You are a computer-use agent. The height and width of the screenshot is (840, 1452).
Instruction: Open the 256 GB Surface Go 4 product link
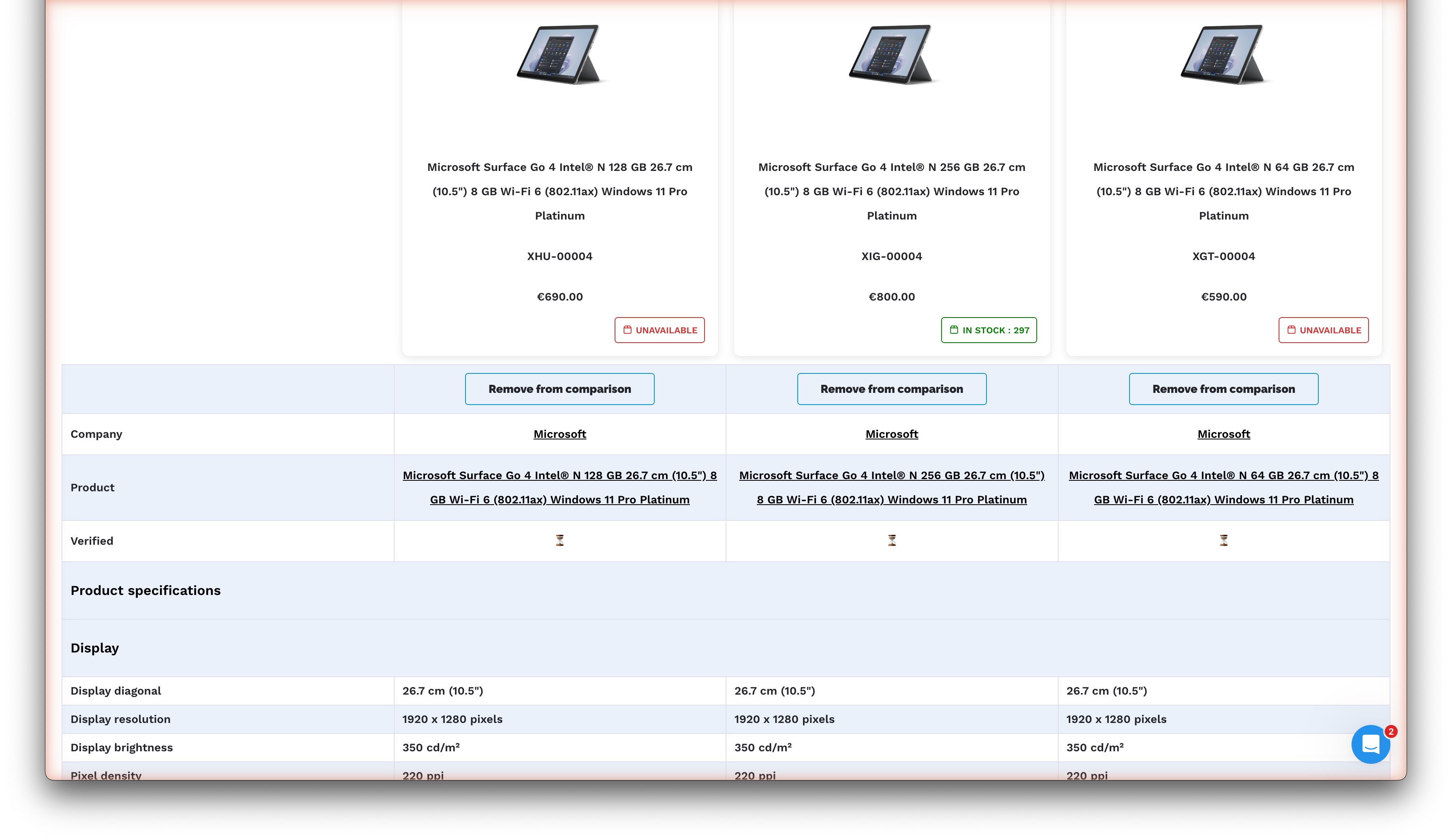click(891, 487)
